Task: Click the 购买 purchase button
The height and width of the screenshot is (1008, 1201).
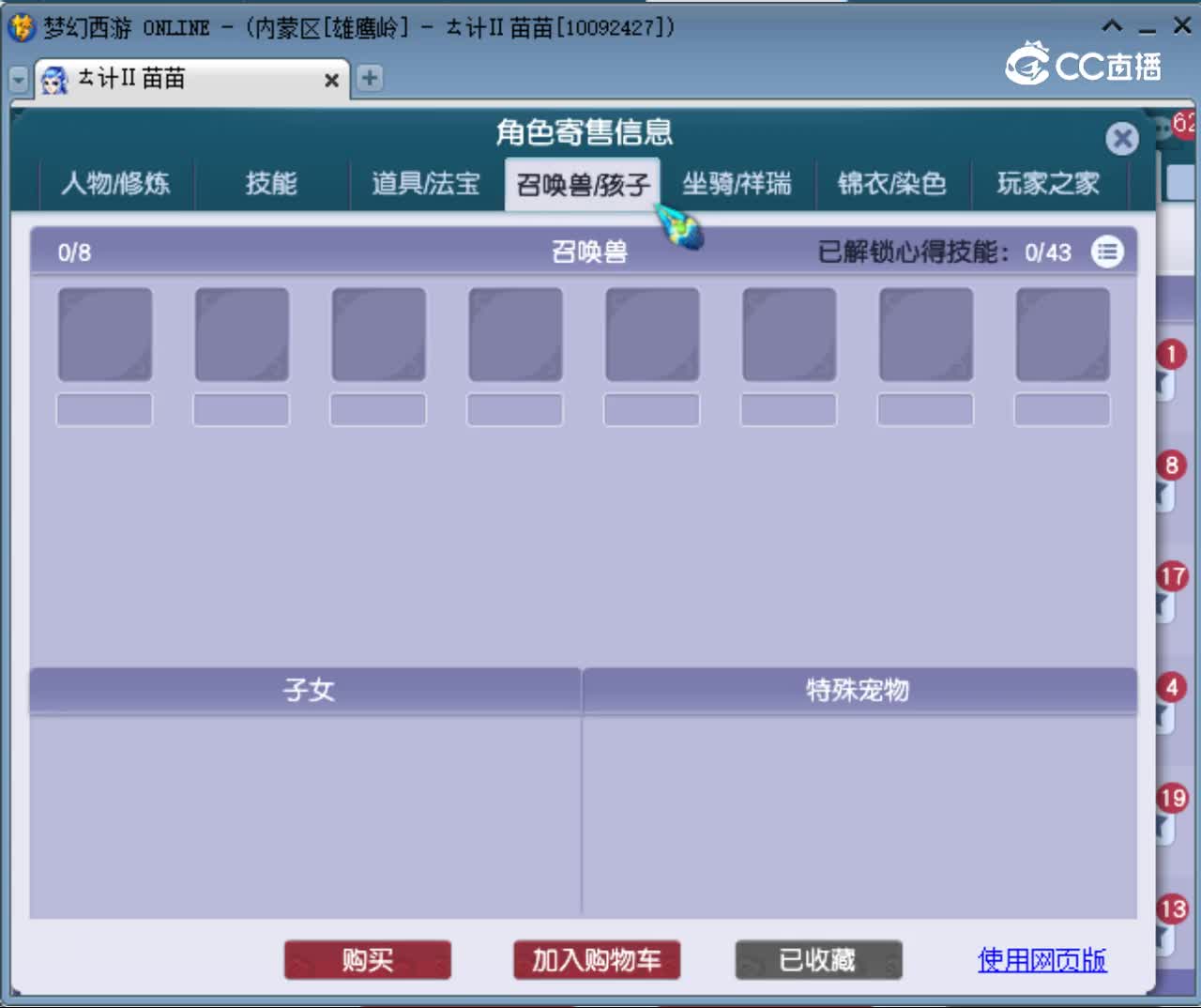Action: [368, 959]
